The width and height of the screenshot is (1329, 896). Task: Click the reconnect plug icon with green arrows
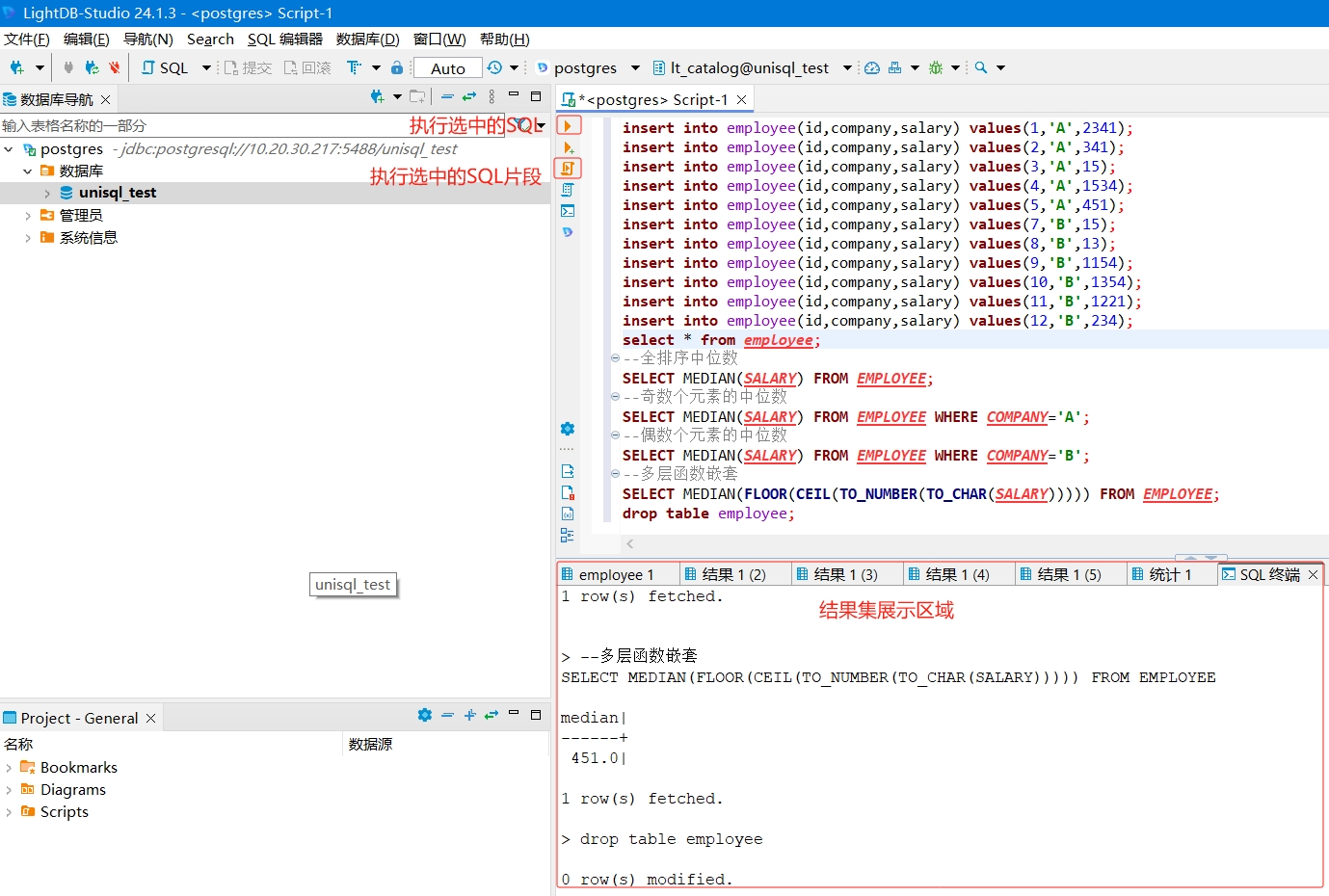point(92,67)
